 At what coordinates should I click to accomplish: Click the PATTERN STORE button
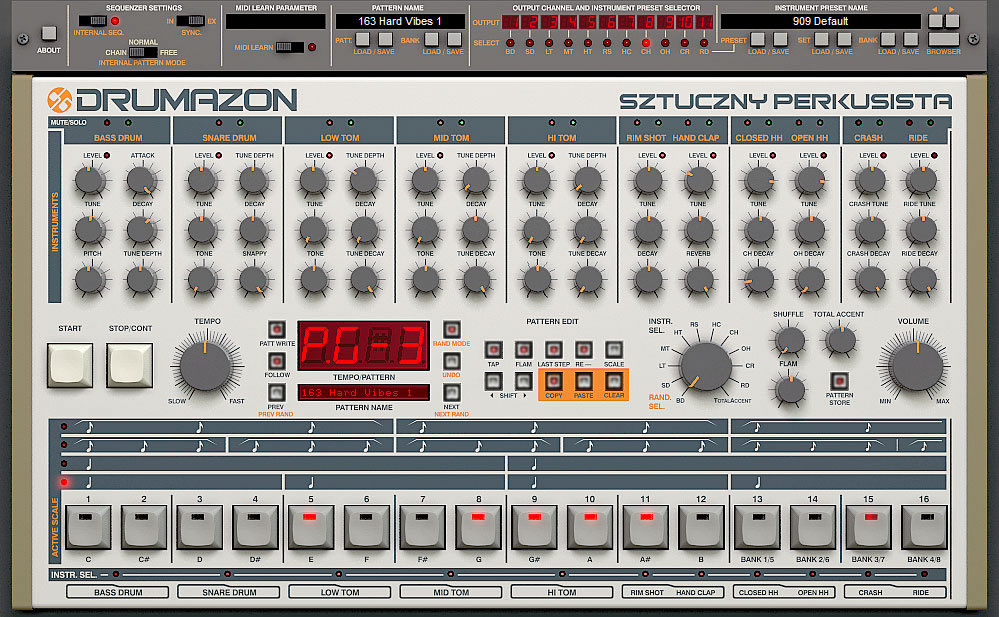click(x=840, y=381)
